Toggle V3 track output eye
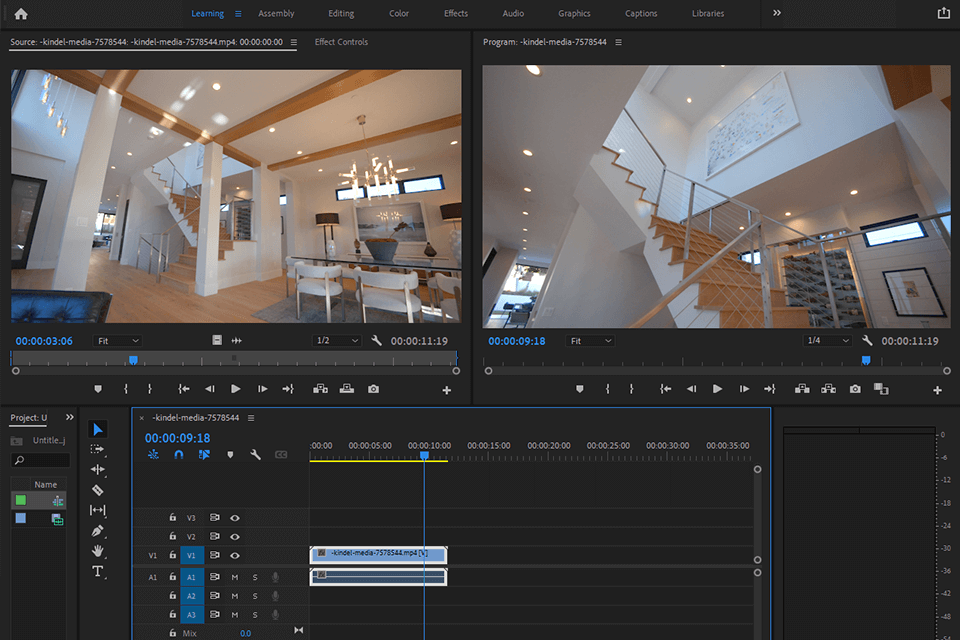Image resolution: width=960 pixels, height=640 pixels. 235,518
